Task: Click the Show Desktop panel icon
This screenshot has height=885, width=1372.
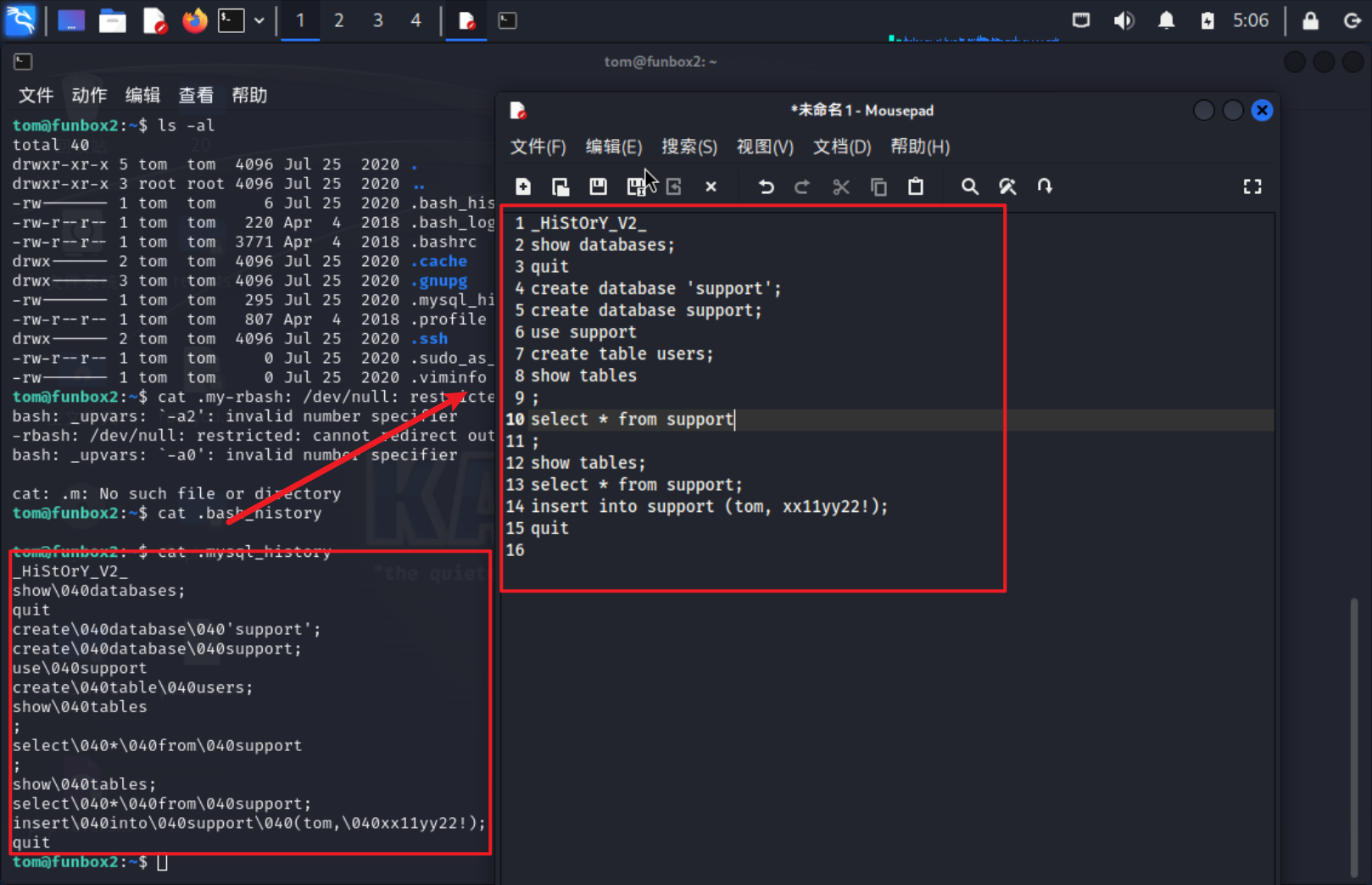Action: point(71,20)
